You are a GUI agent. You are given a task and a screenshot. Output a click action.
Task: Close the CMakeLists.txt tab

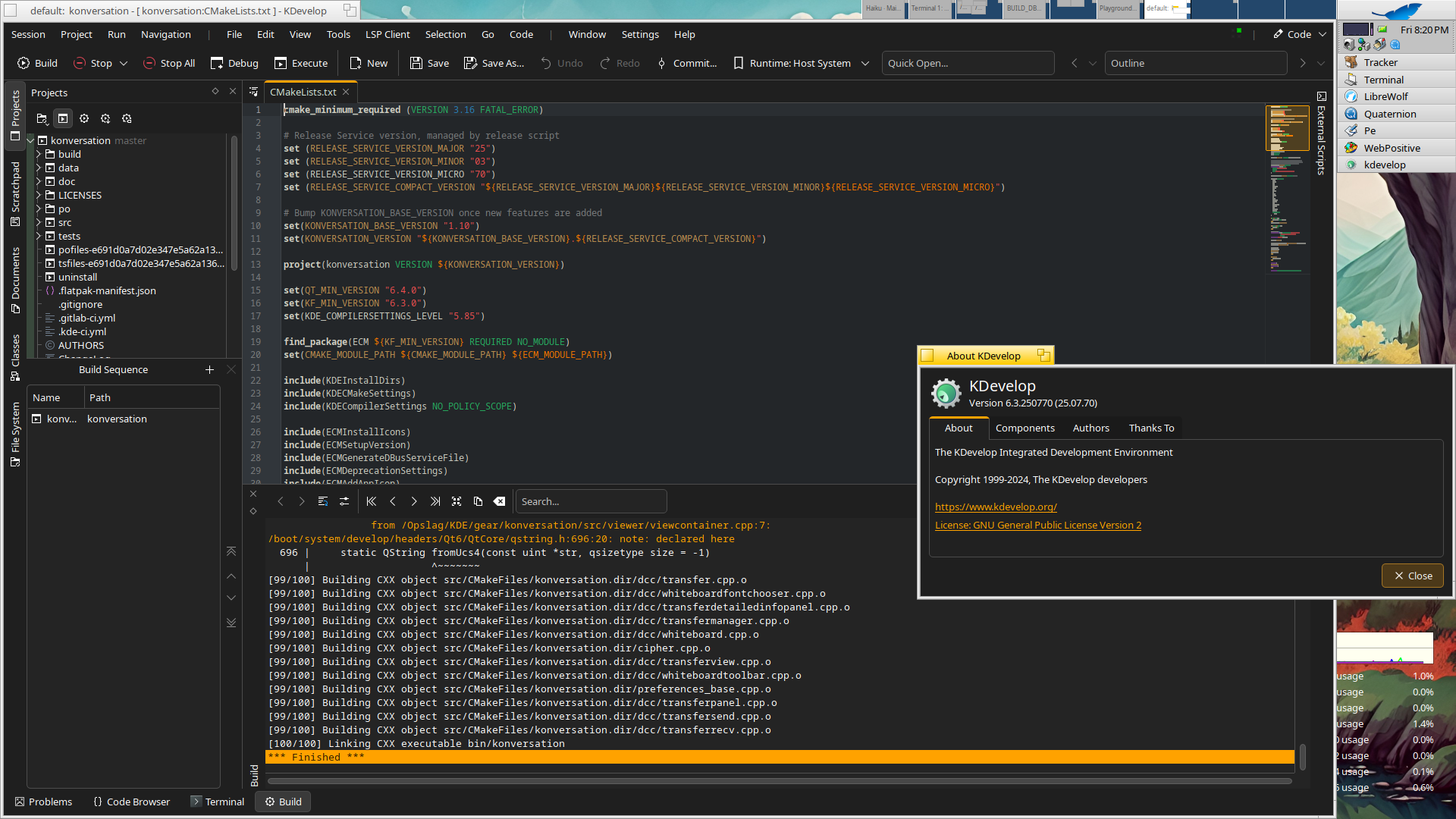[x=346, y=92]
